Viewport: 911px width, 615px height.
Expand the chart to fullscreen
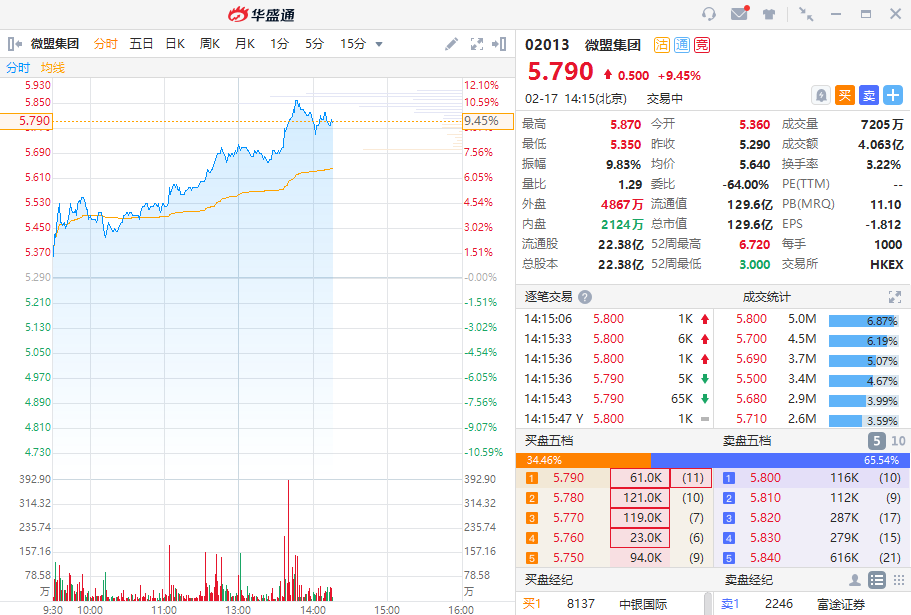(476, 44)
